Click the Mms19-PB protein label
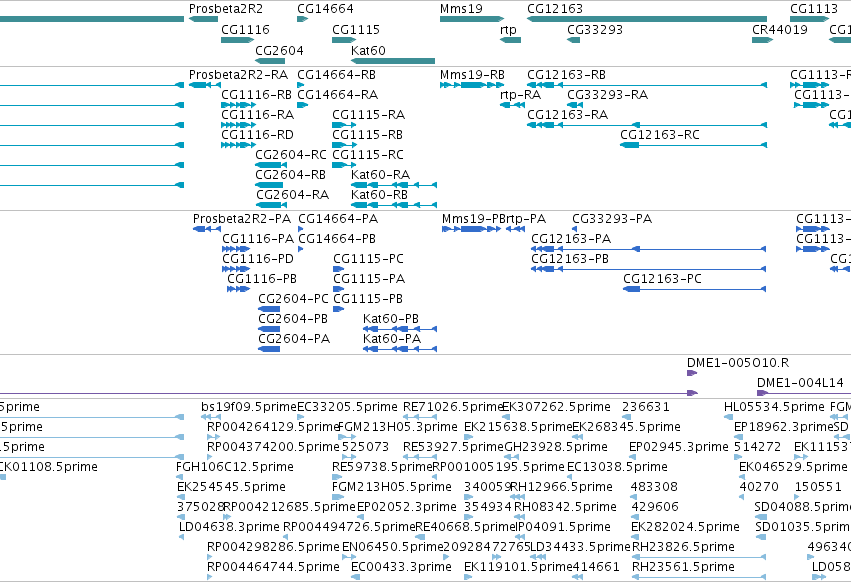Image resolution: width=851 pixels, height=582 pixels. point(474,219)
